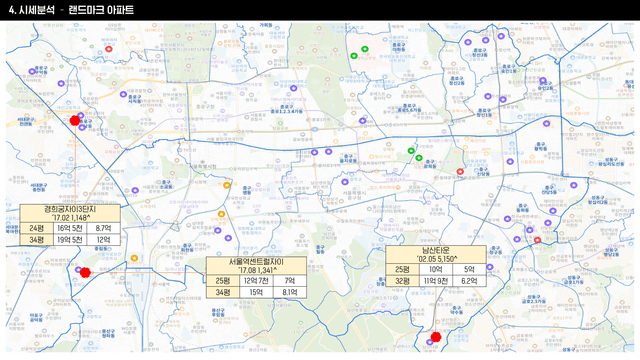
Task: Select the 8.7억 cell in the 24평 row
Action: tap(104, 228)
